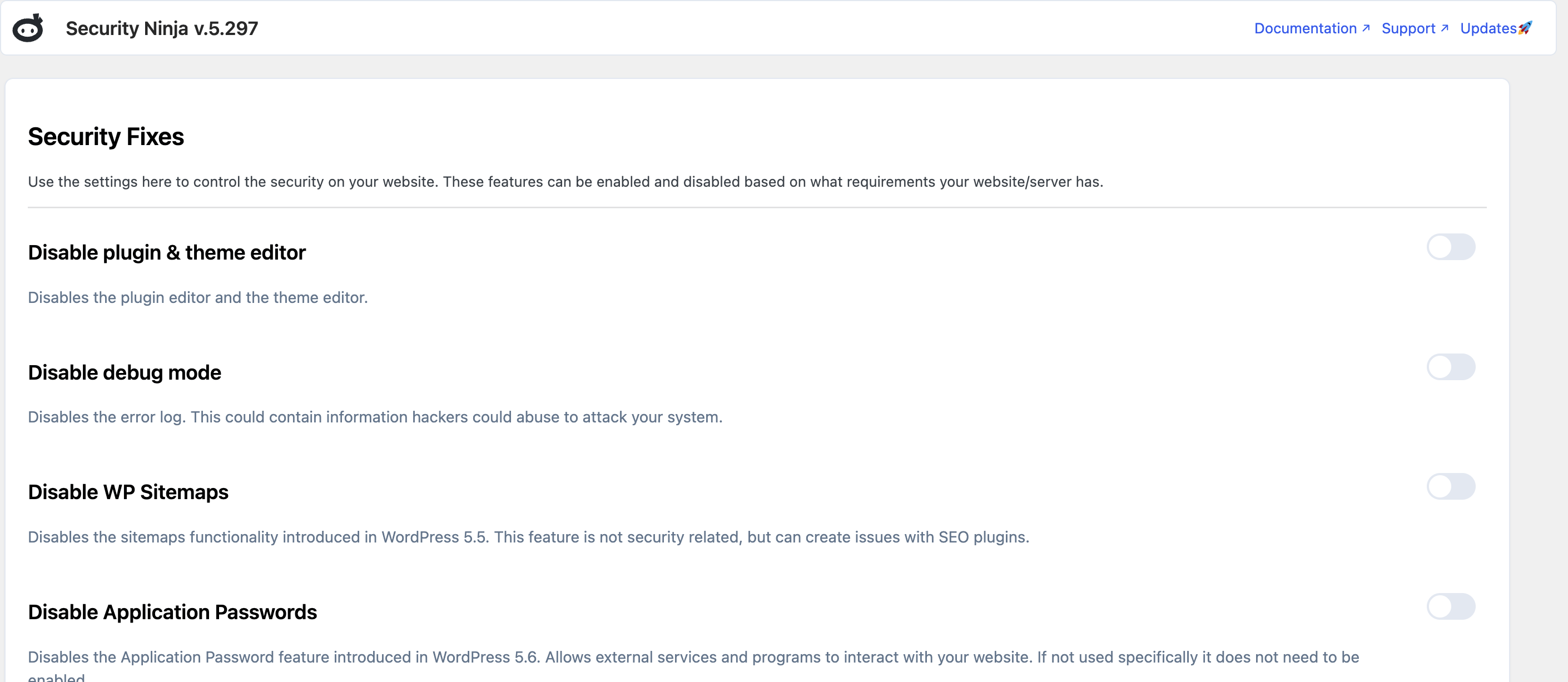This screenshot has width=1568, height=682.
Task: Click the Security Fixes heading
Action: (x=106, y=136)
